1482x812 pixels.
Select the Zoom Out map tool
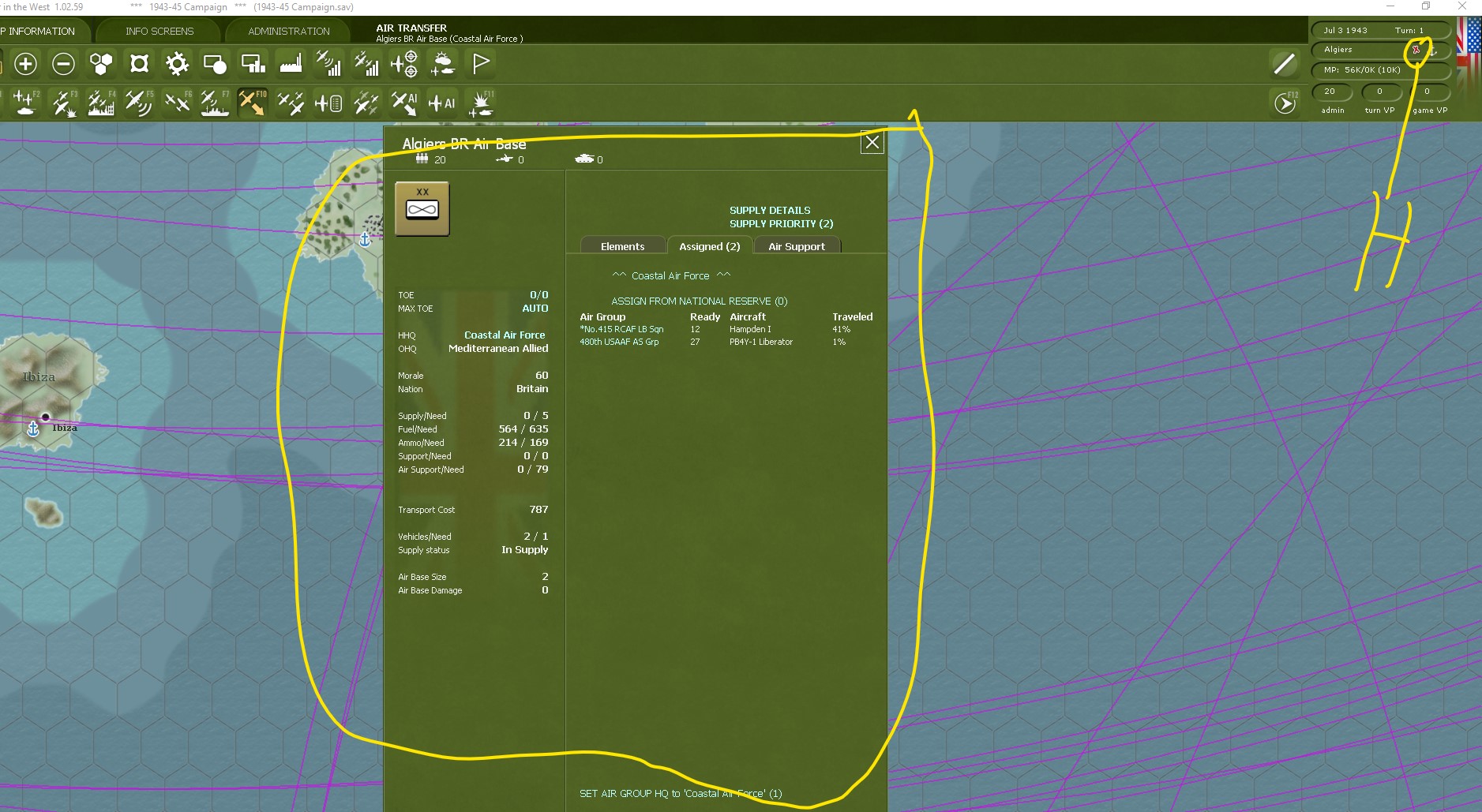coord(63,64)
